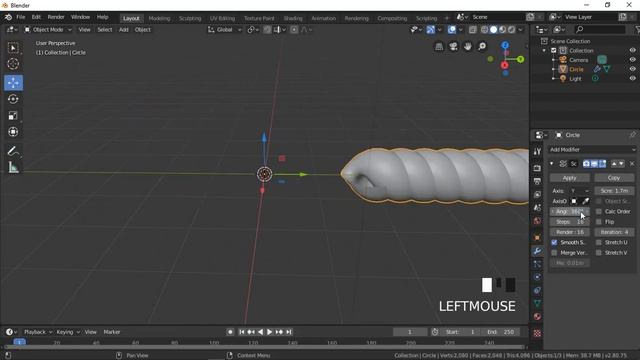Image resolution: width=640 pixels, height=360 pixels.
Task: Switch to camera view icon
Action: click(453, 47)
